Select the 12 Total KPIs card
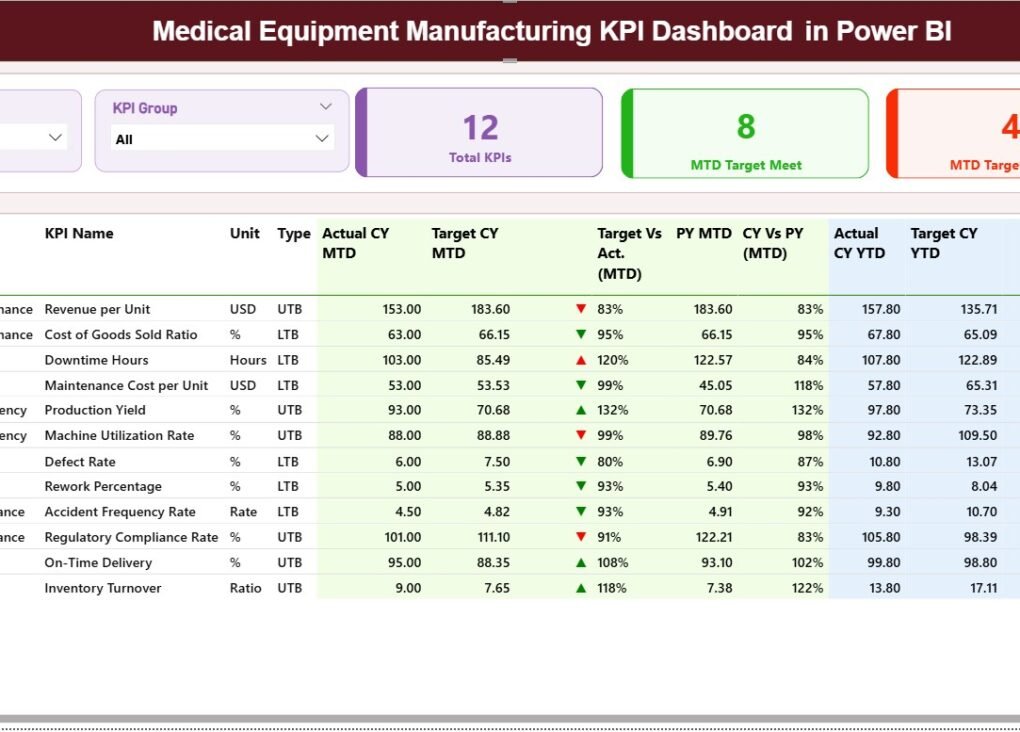The height and width of the screenshot is (732, 1020). click(x=478, y=131)
